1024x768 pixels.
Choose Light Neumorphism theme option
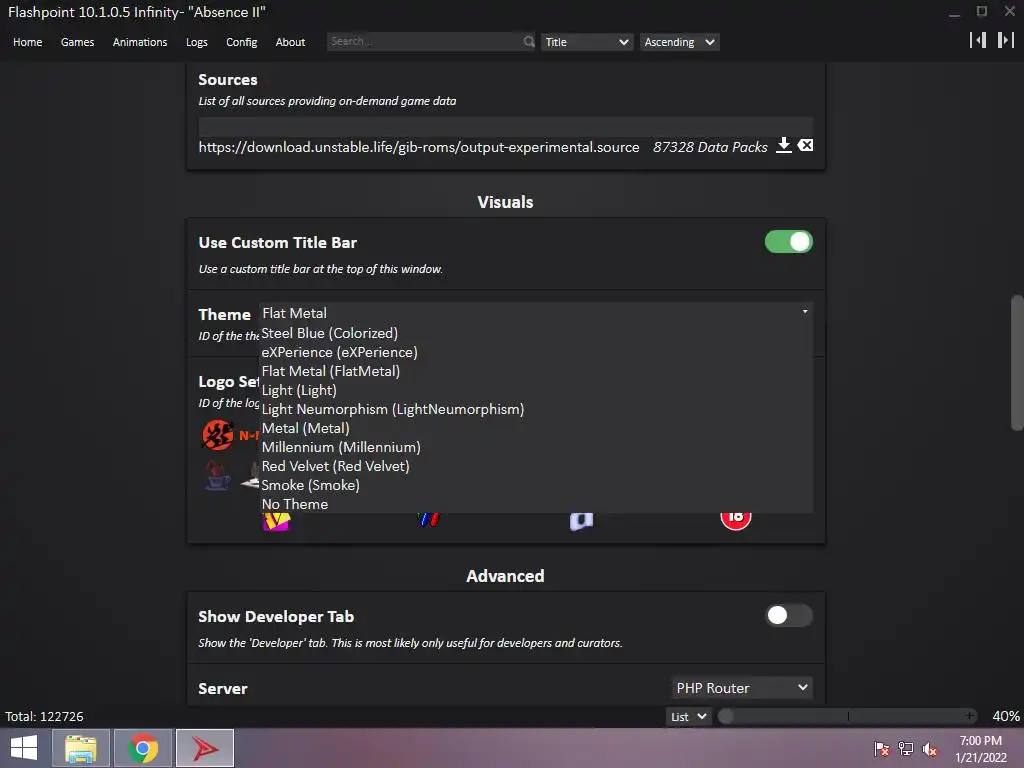tap(536, 409)
